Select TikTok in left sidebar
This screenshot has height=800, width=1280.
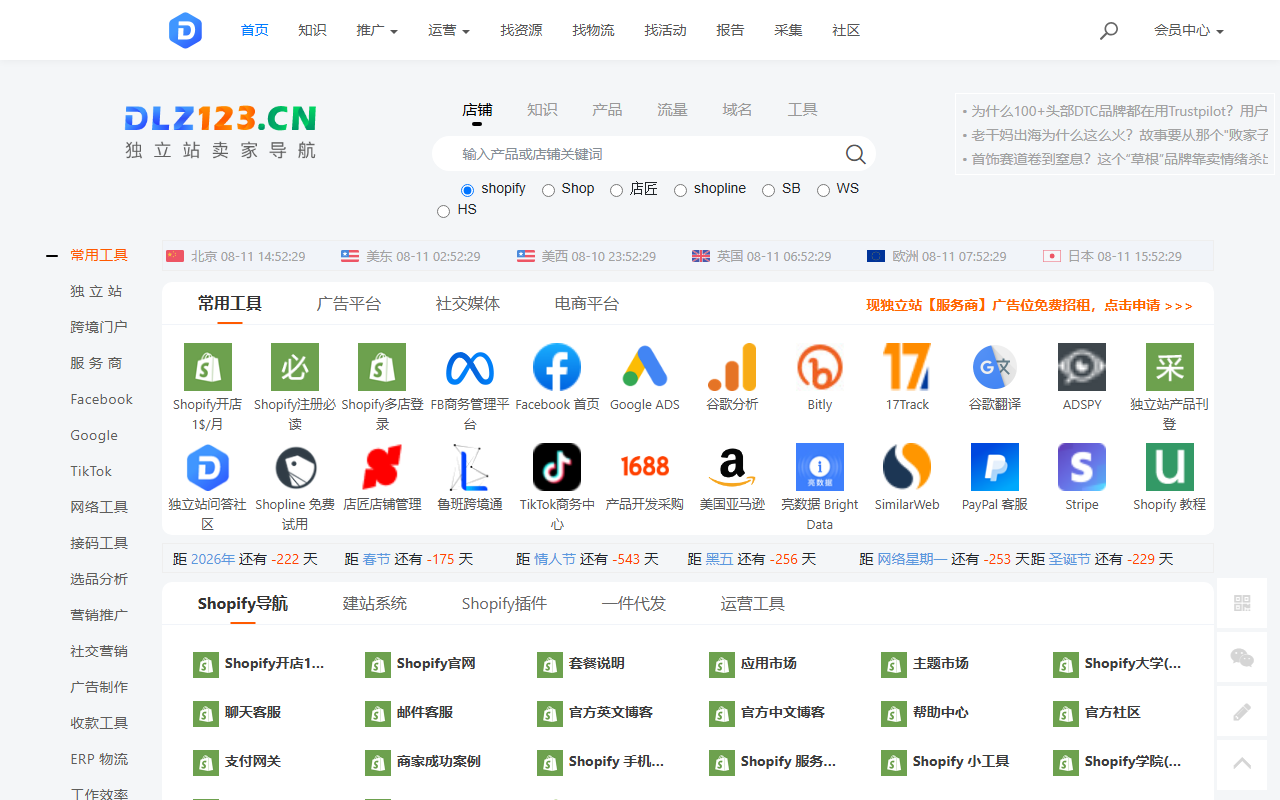pos(91,471)
